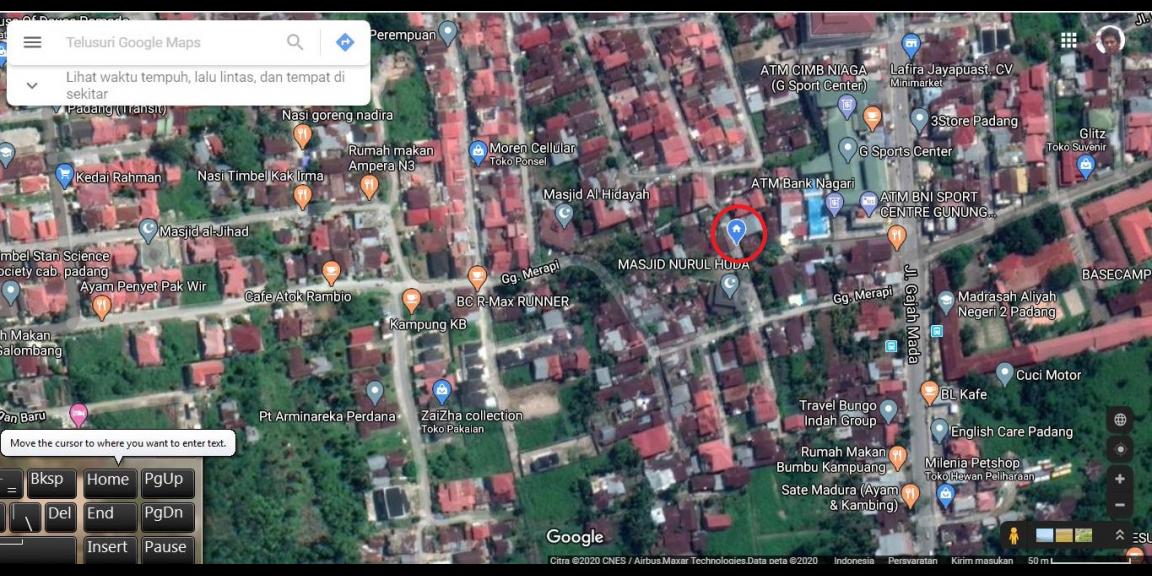Click the globe view icon

(1120, 419)
